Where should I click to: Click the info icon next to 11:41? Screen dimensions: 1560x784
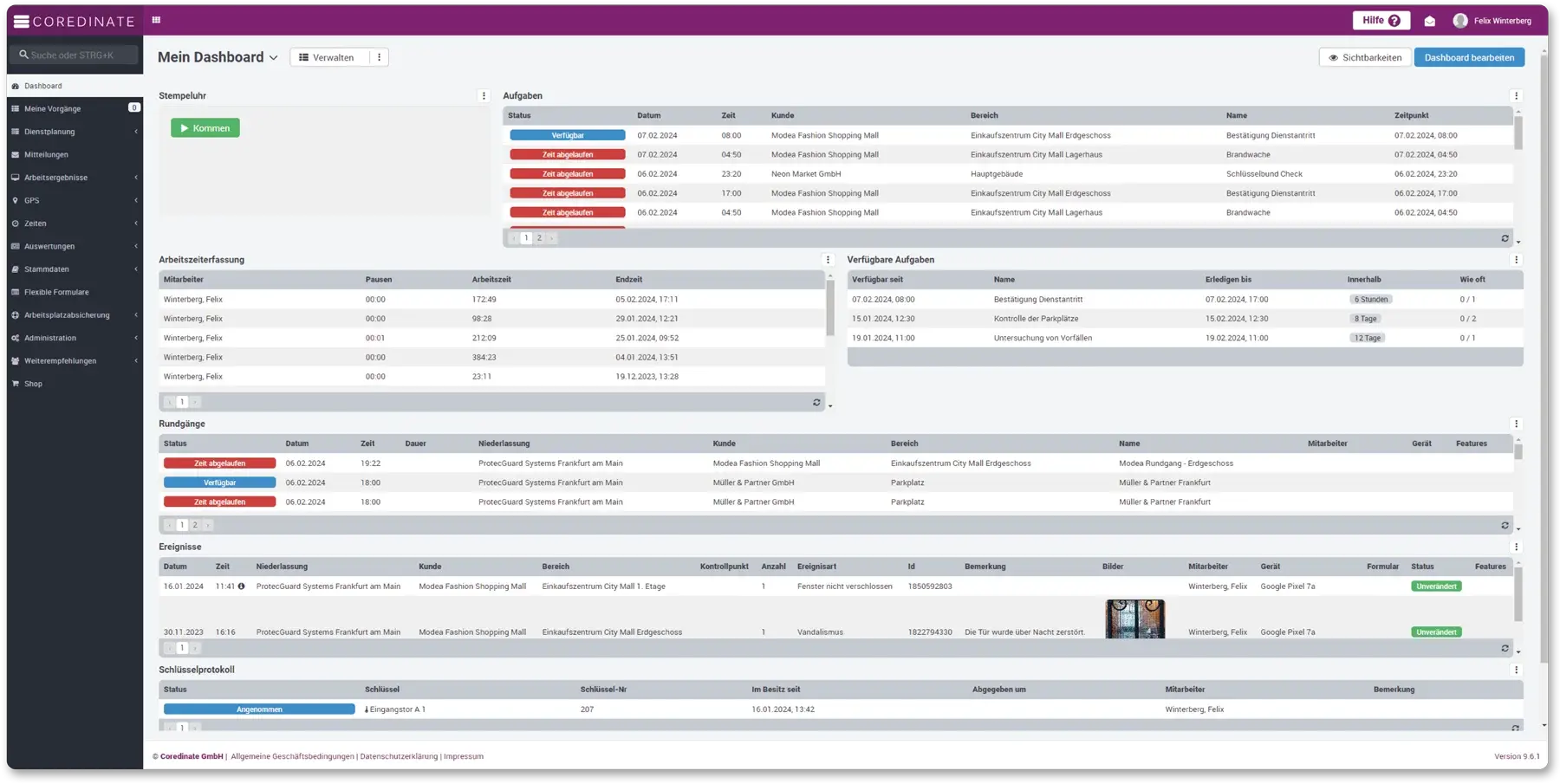click(241, 586)
